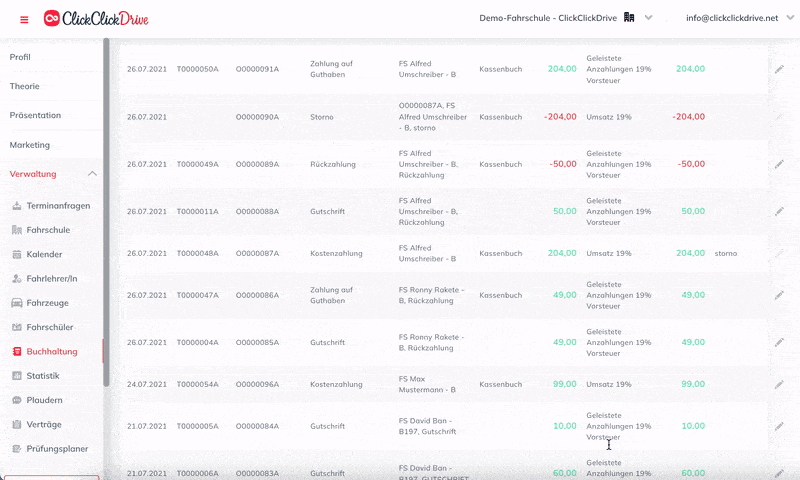800x480 pixels.
Task: Open the Präsentation menu item
Action: coord(35,115)
